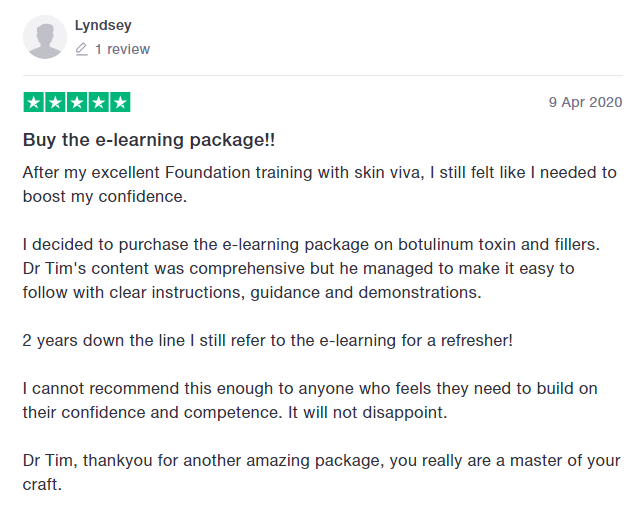The height and width of the screenshot is (507, 641).
Task: Click the line mentioning botulinum toxin and fillers
Action: coord(311,245)
